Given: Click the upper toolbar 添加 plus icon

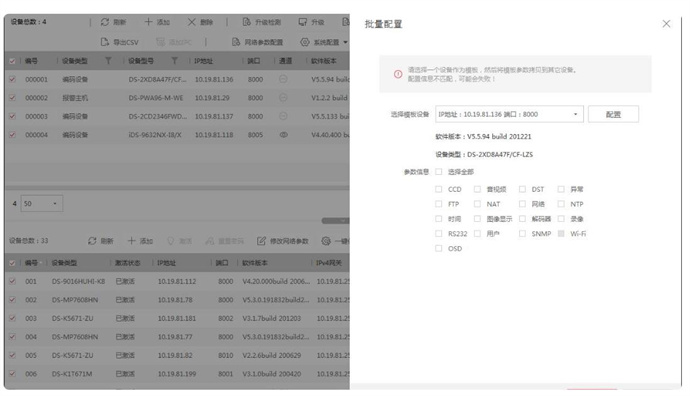Looking at the screenshot, I should coord(148,22).
